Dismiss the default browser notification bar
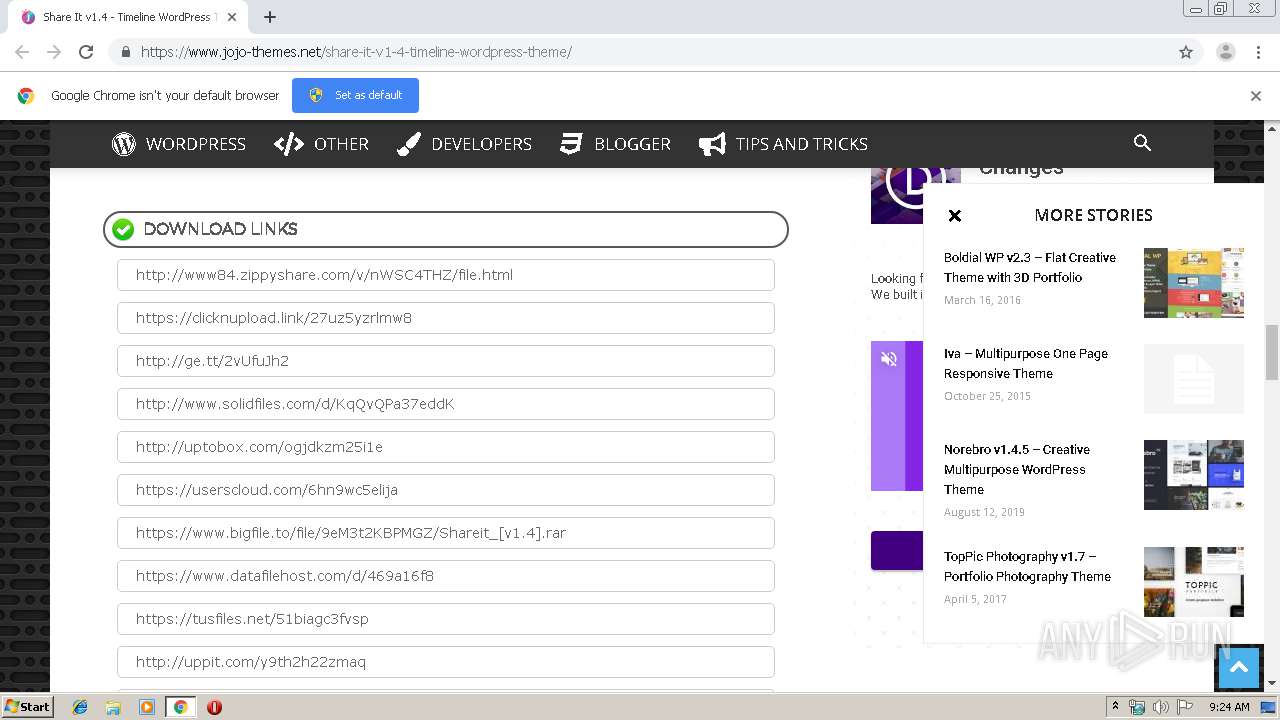The height and width of the screenshot is (720, 1280). point(1256,96)
